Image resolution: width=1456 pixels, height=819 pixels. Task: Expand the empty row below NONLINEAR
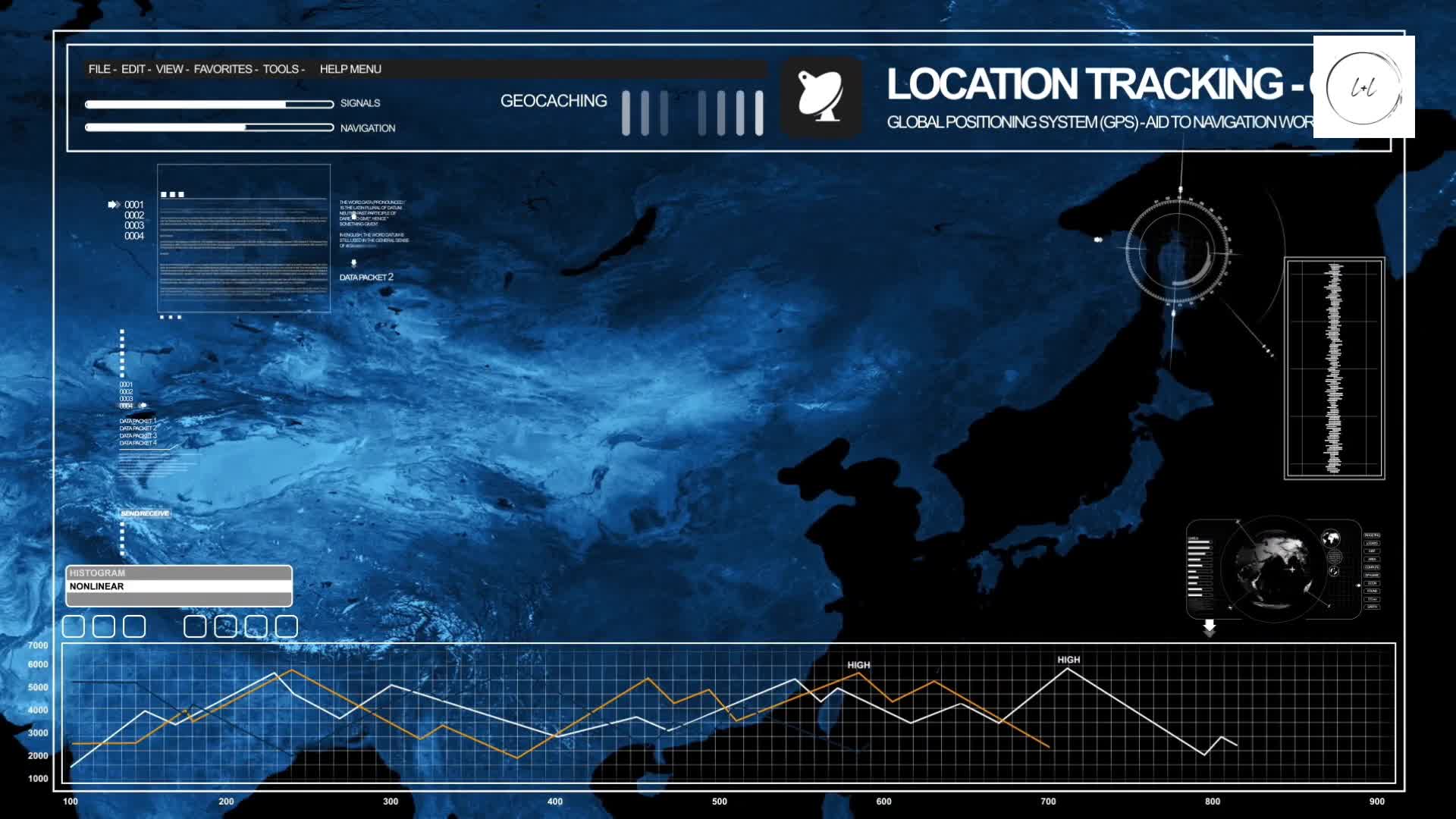pos(179,599)
